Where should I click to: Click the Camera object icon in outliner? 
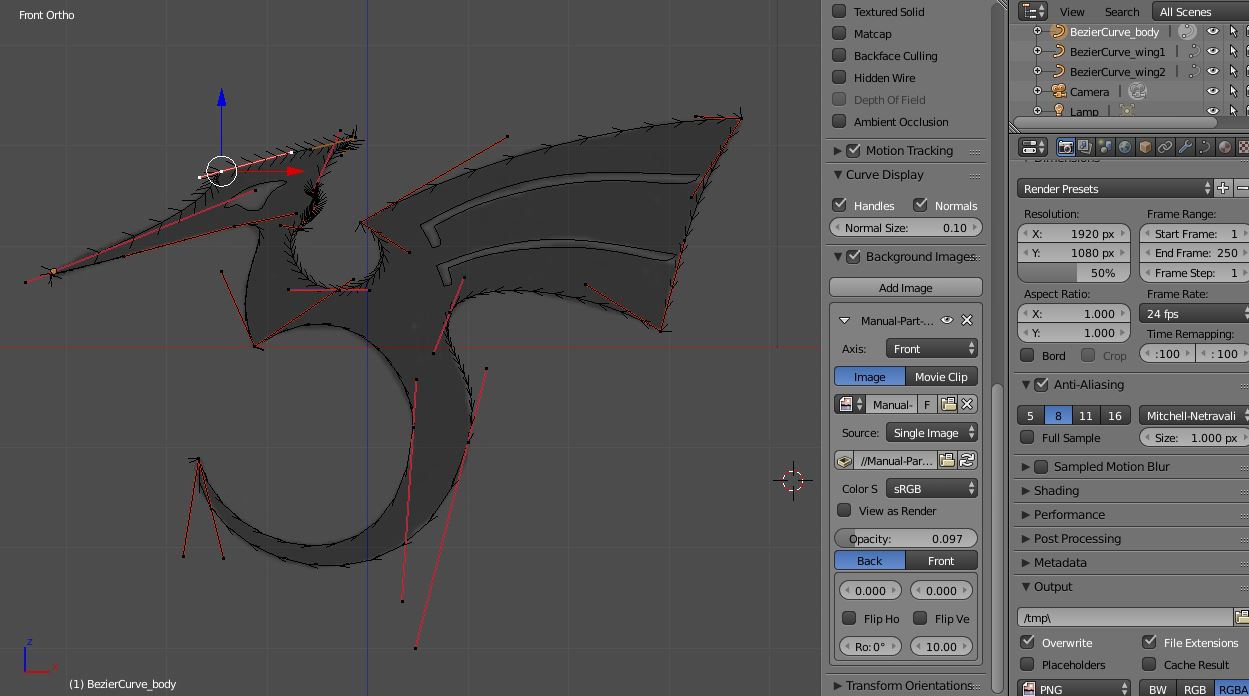(1059, 91)
